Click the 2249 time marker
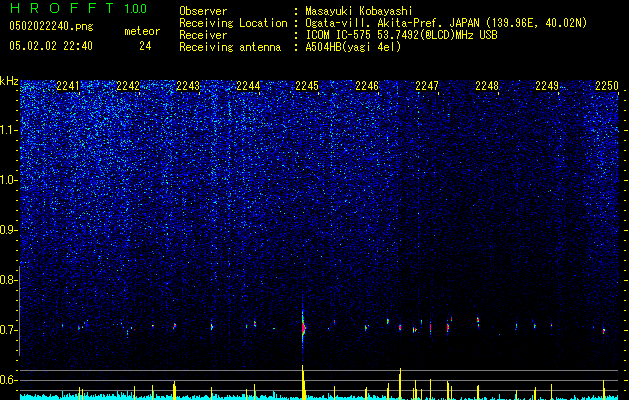 547,85
